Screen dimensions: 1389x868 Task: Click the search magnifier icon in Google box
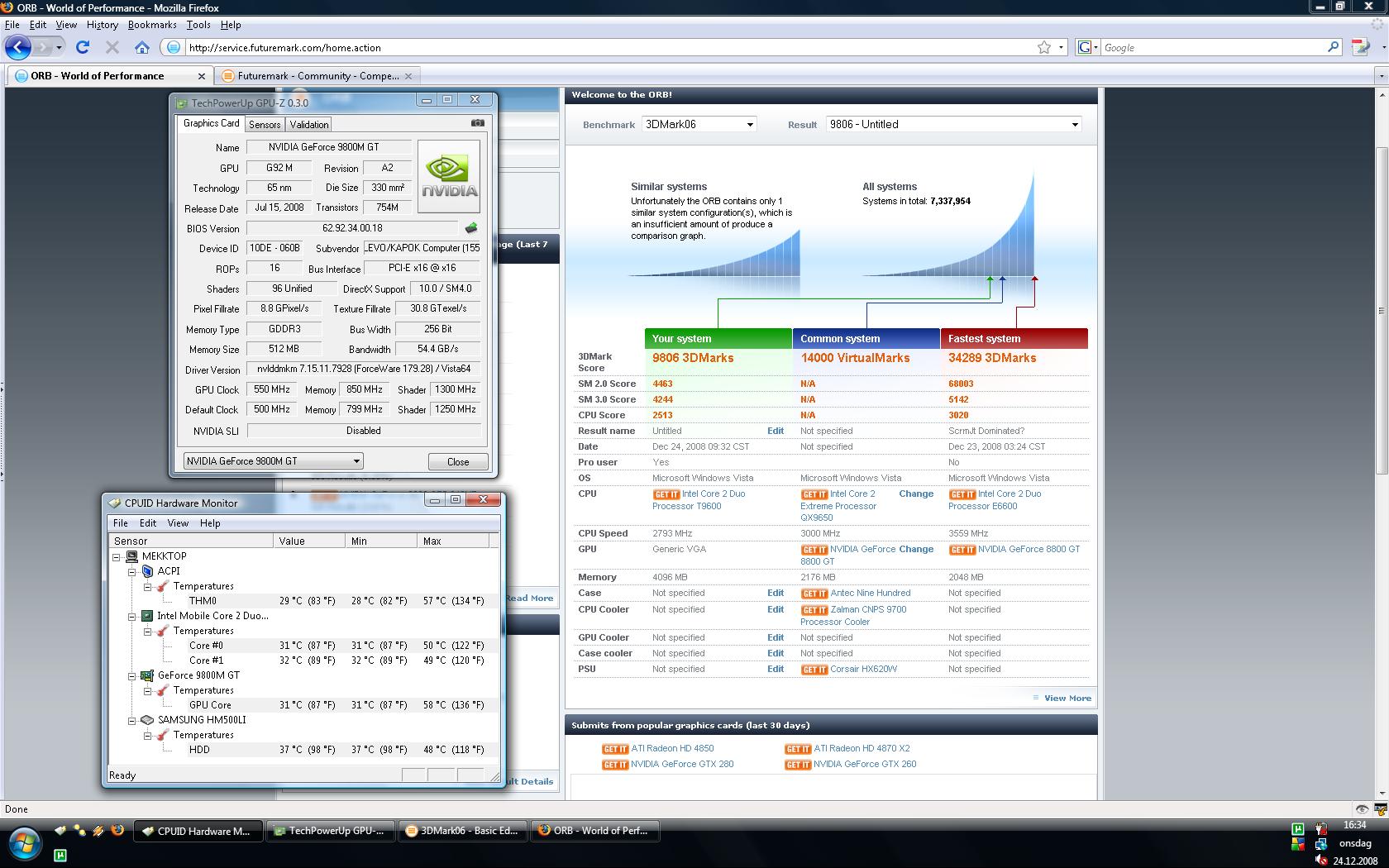coord(1333,47)
